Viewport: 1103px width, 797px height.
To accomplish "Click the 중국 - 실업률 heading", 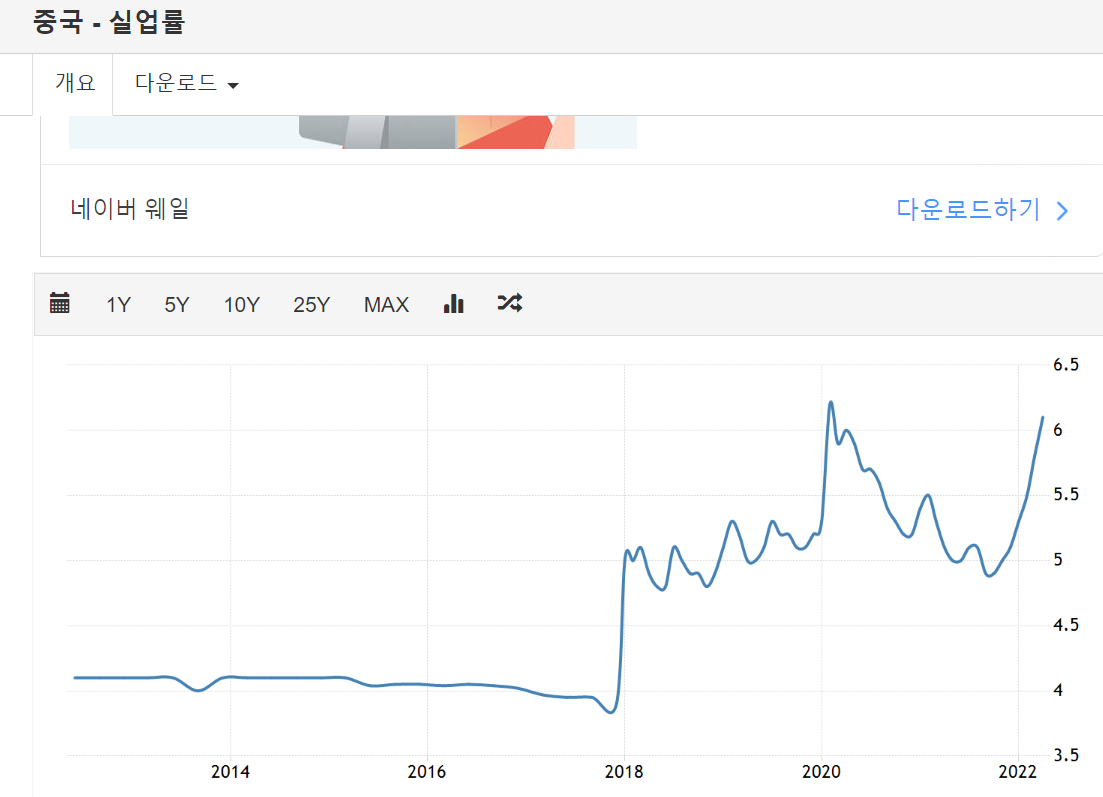I will 108,22.
